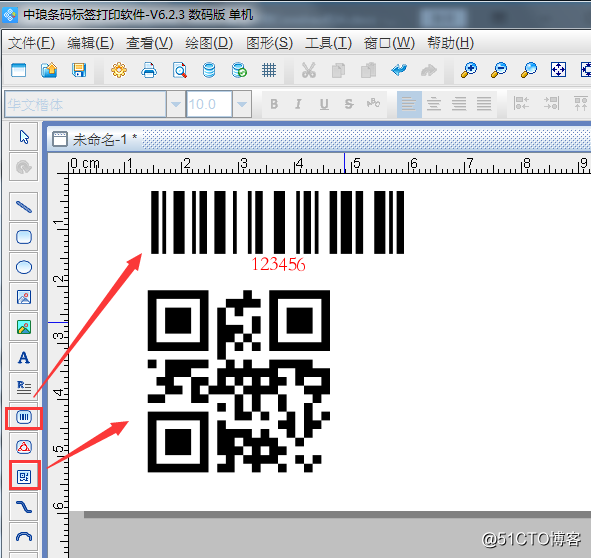Select the red triangle shape tool
This screenshot has width=591, height=558.
(x=24, y=447)
